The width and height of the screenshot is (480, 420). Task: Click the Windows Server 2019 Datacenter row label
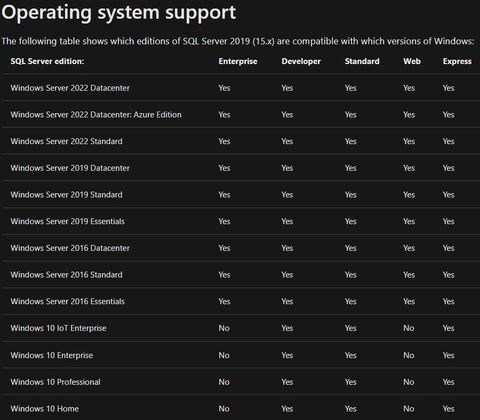pyautogui.click(x=70, y=168)
